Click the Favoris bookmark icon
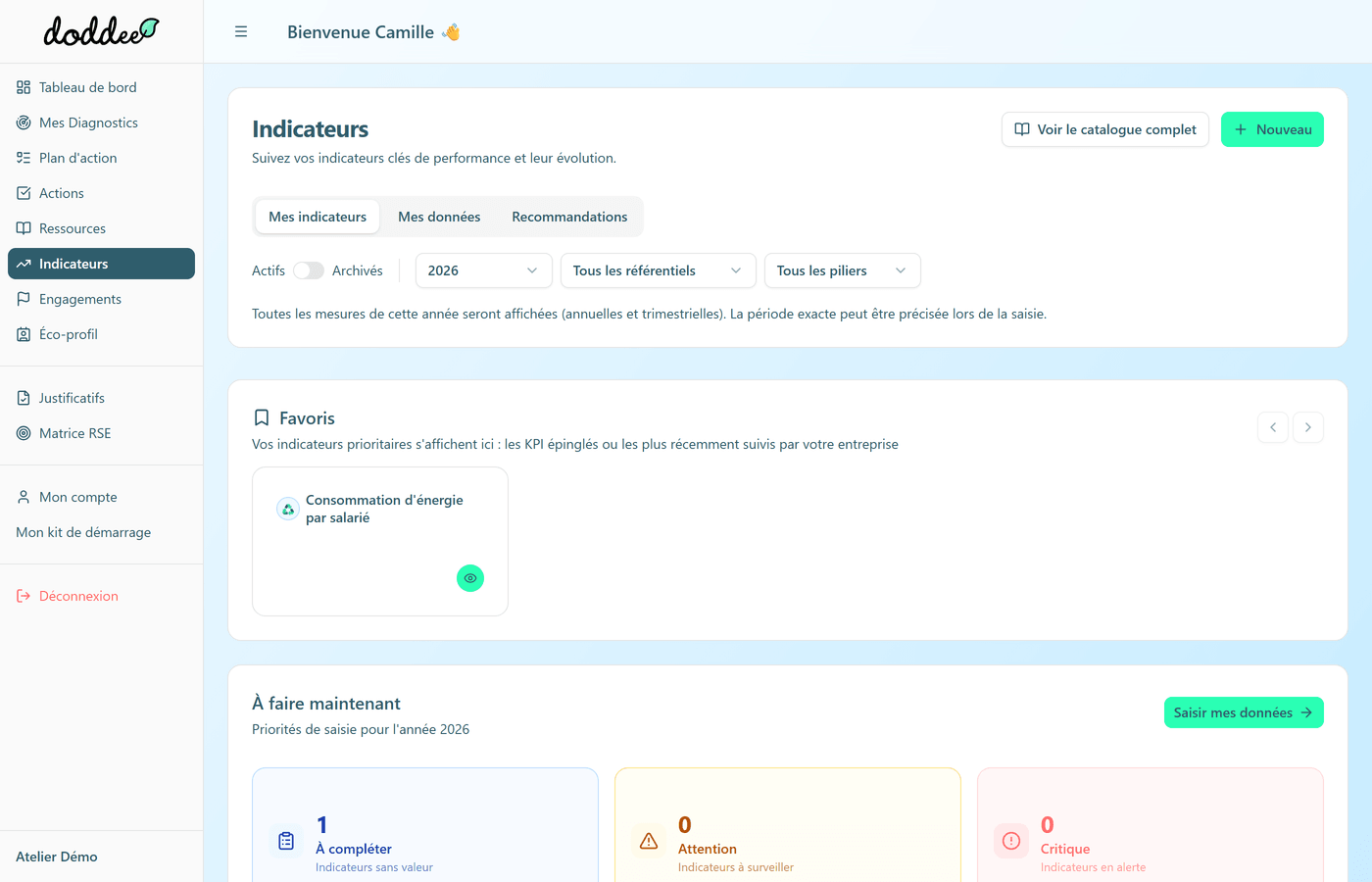This screenshot has width=1372, height=882. tap(262, 418)
